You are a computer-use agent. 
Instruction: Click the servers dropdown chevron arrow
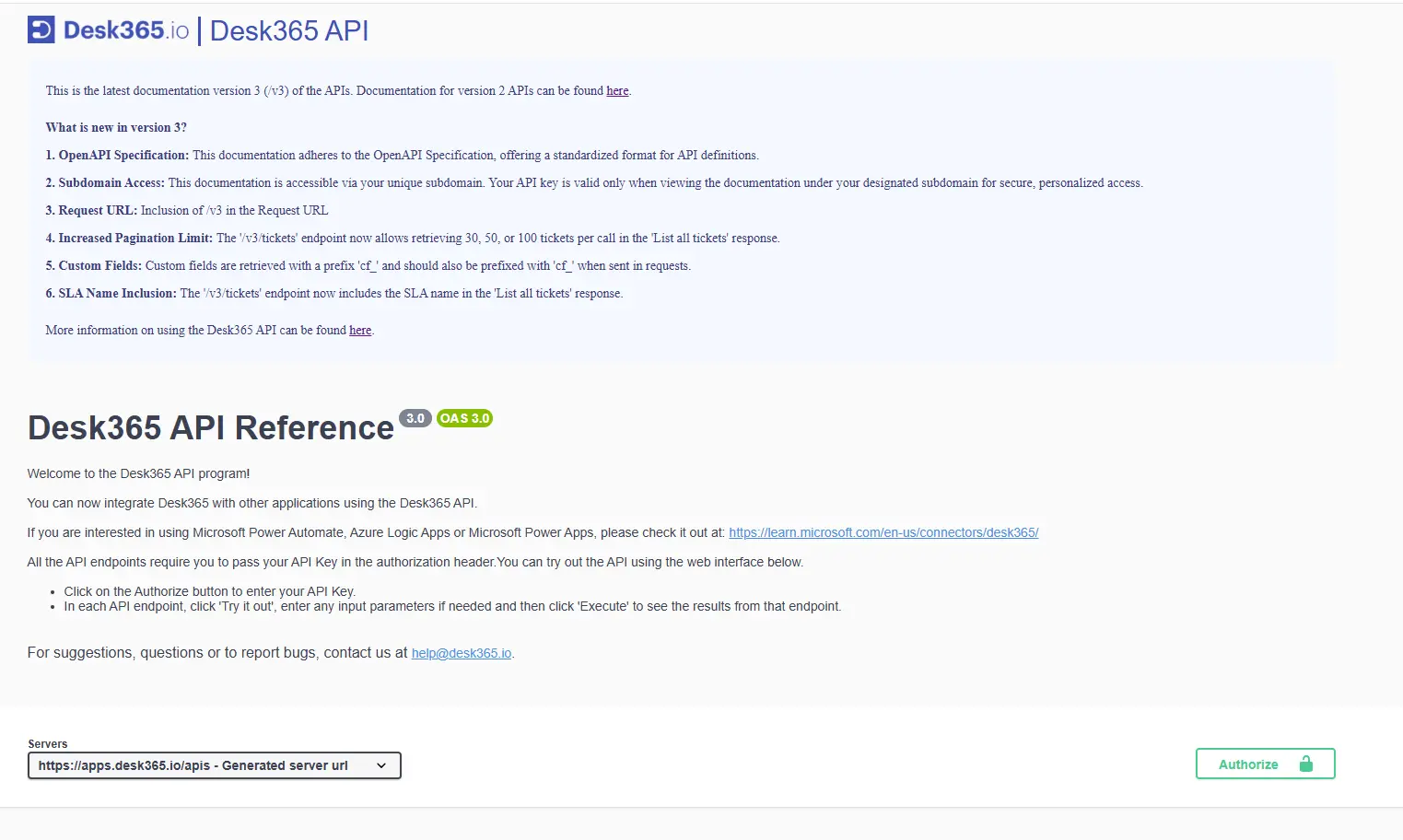pyautogui.click(x=381, y=765)
